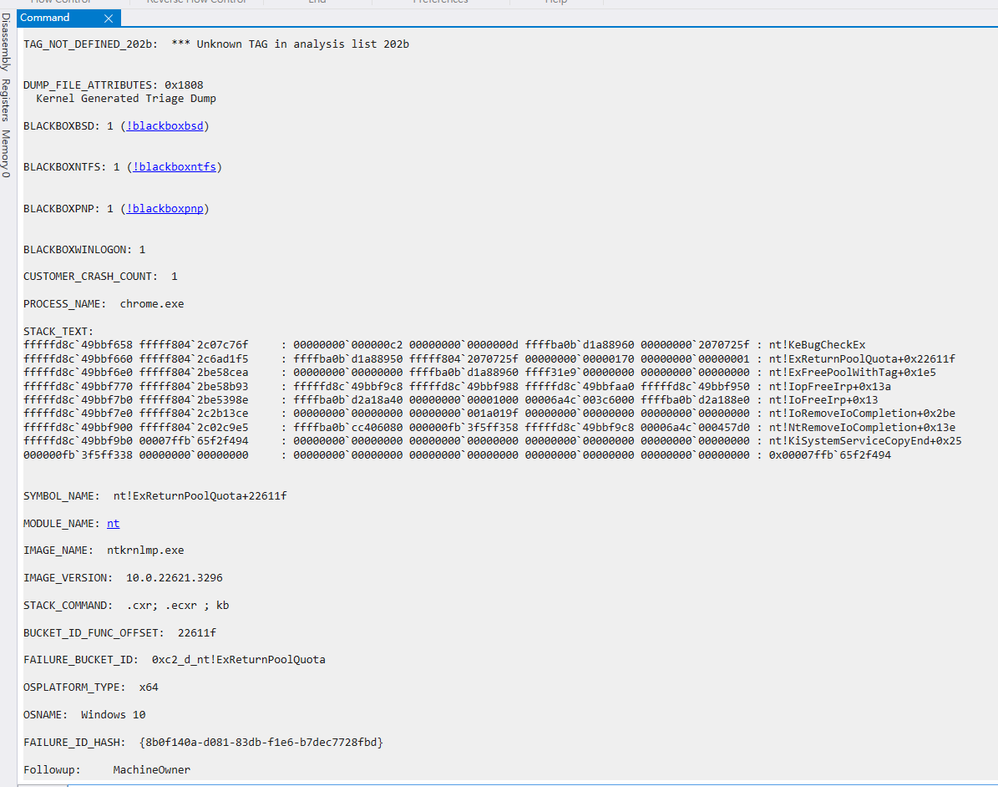998x787 pixels.
Task: Click STACK_COMMAND .cxr; .ecxr ; kb
Action: [126, 605]
